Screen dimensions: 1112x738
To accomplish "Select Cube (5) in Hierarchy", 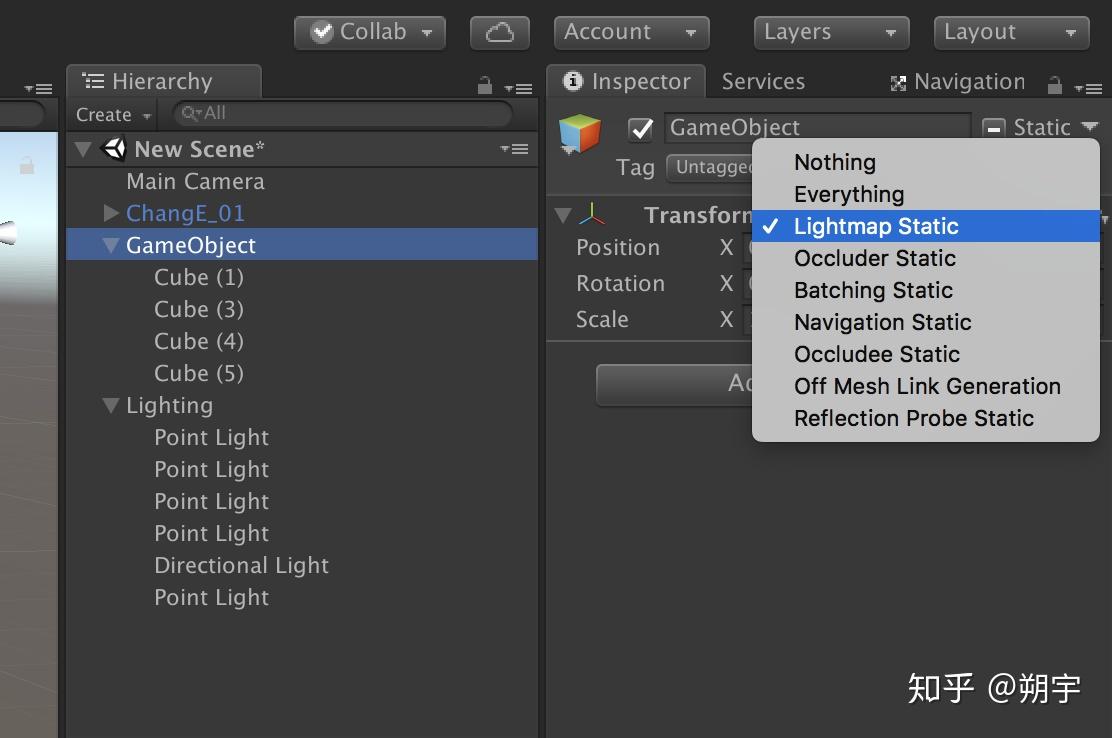I will pyautogui.click(x=302, y=373).
